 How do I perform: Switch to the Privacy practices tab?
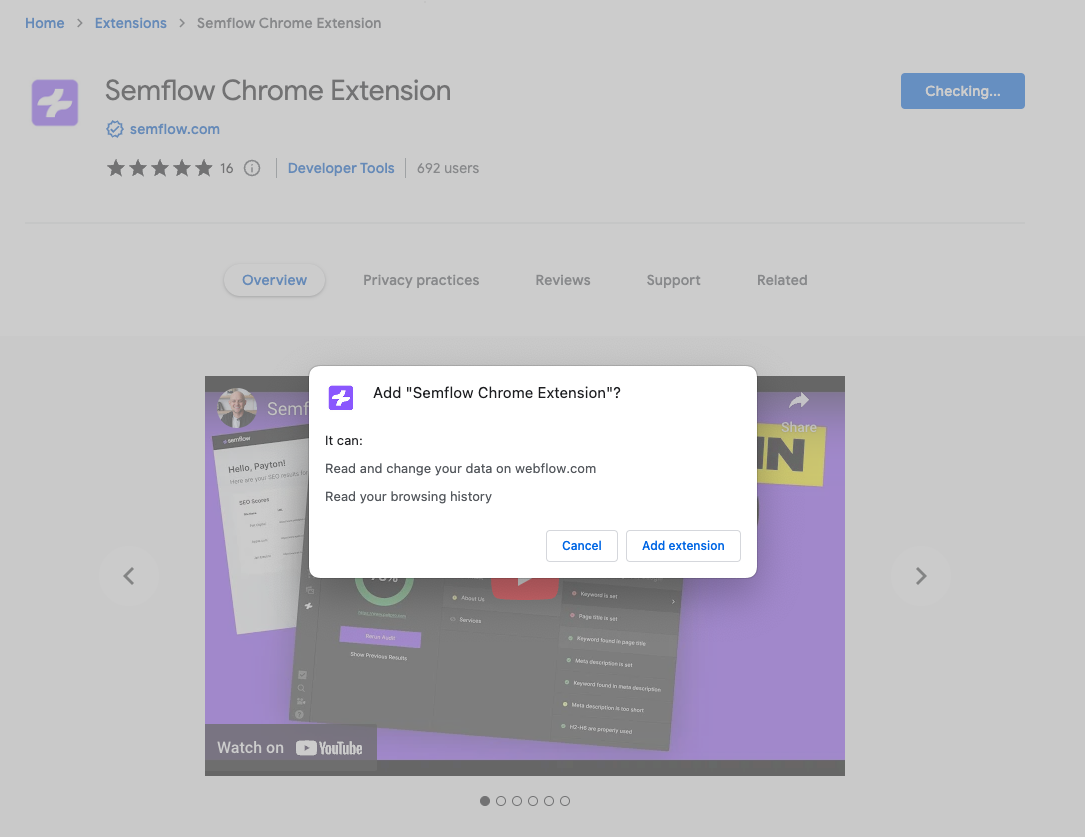point(420,280)
